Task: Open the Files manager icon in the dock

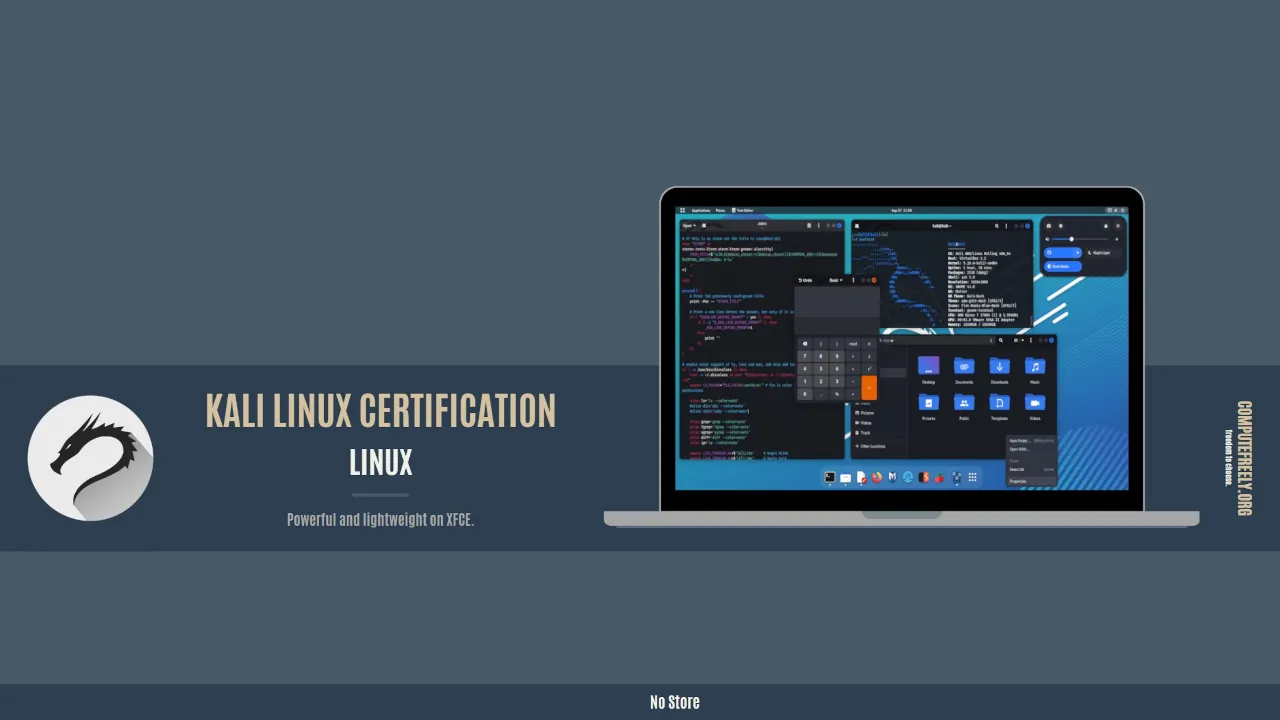Action: click(x=846, y=477)
